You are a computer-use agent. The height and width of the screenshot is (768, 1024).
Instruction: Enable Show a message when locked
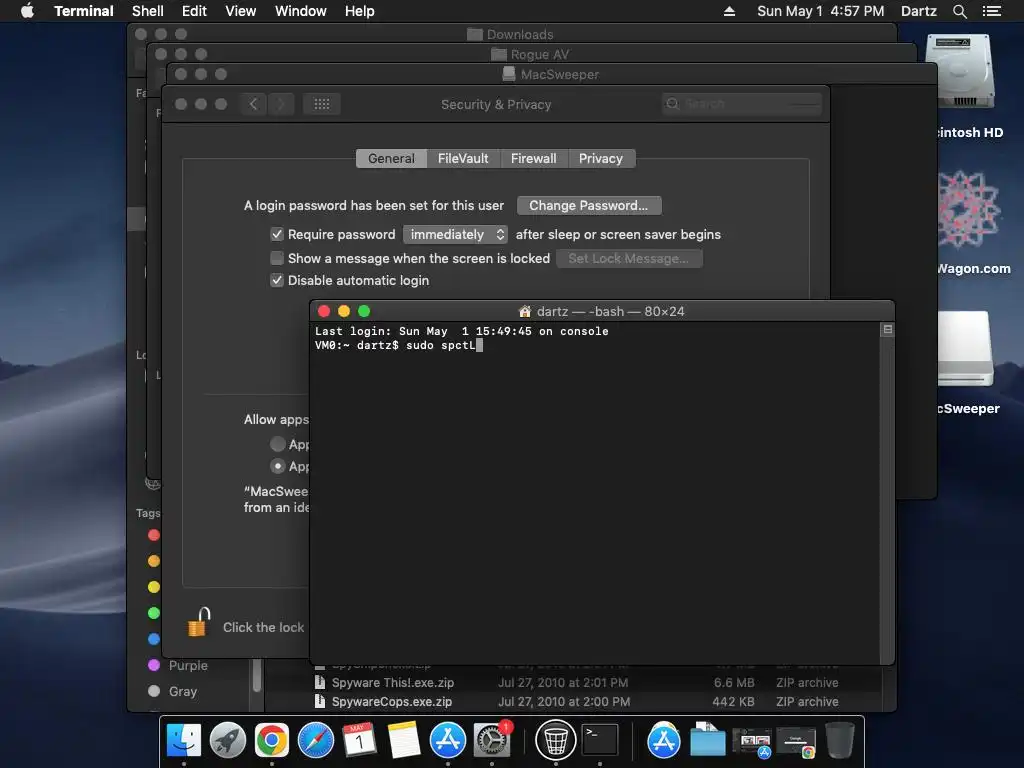coord(277,258)
